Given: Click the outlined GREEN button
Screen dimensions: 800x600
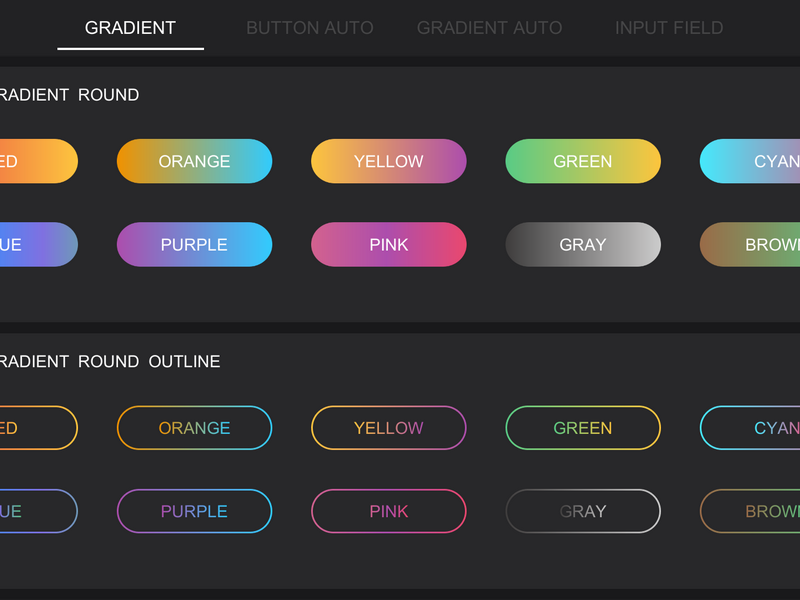Looking at the screenshot, I should [x=583, y=428].
